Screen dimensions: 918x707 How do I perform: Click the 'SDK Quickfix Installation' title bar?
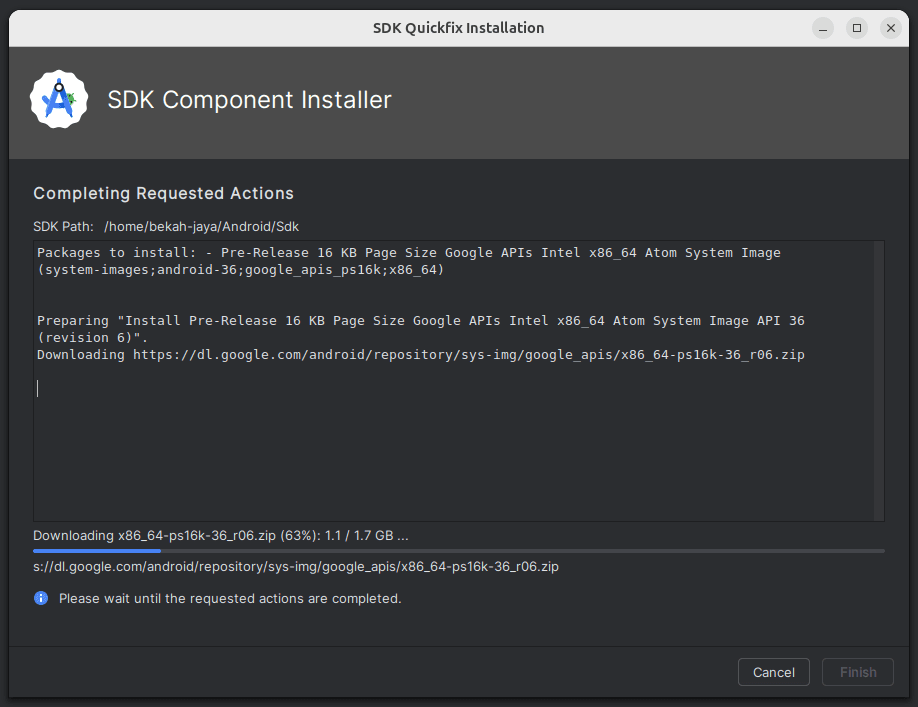(x=458, y=28)
